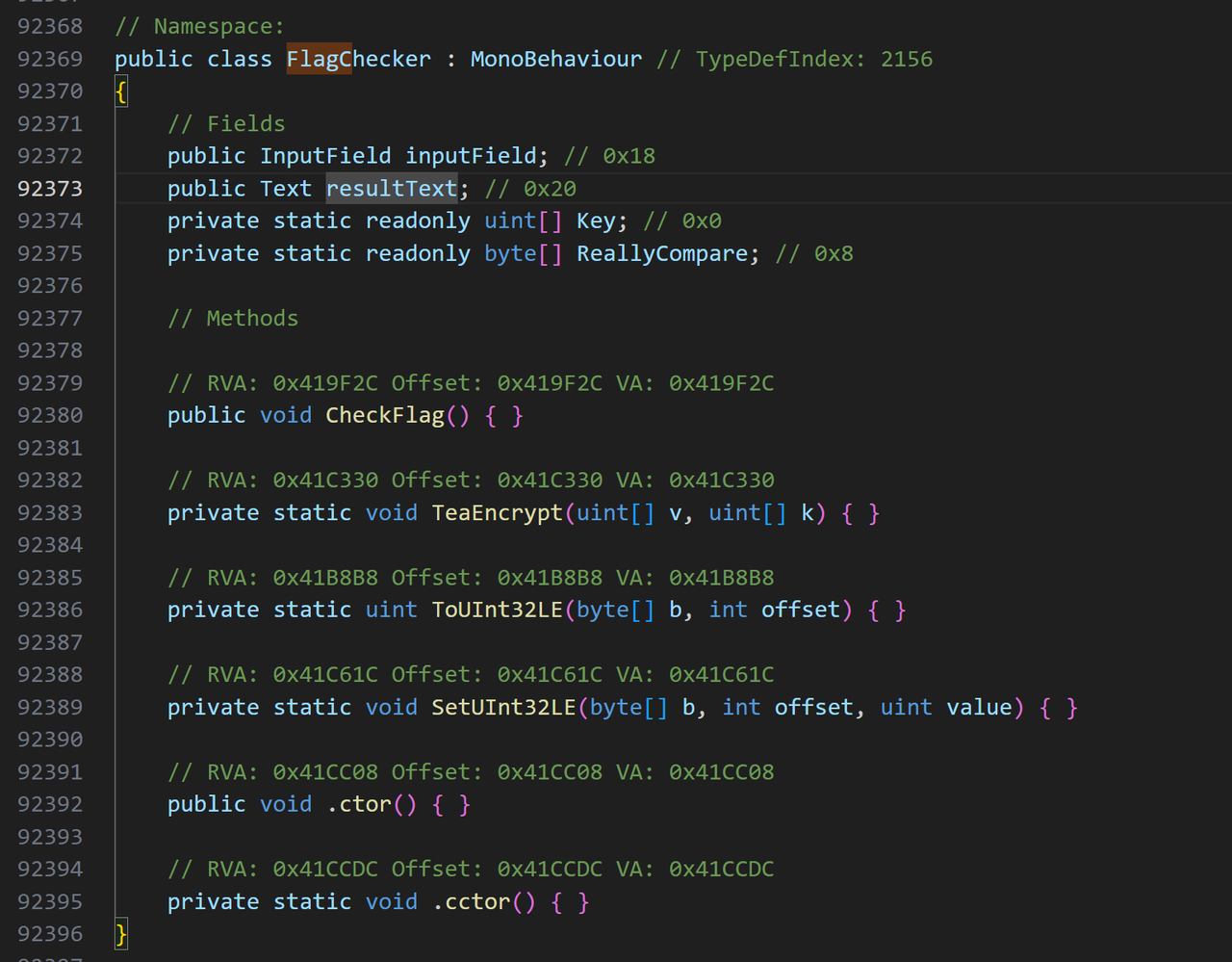Click the ReallyCompare byte array field
Screen dimensions: 1232x962
pos(661,254)
